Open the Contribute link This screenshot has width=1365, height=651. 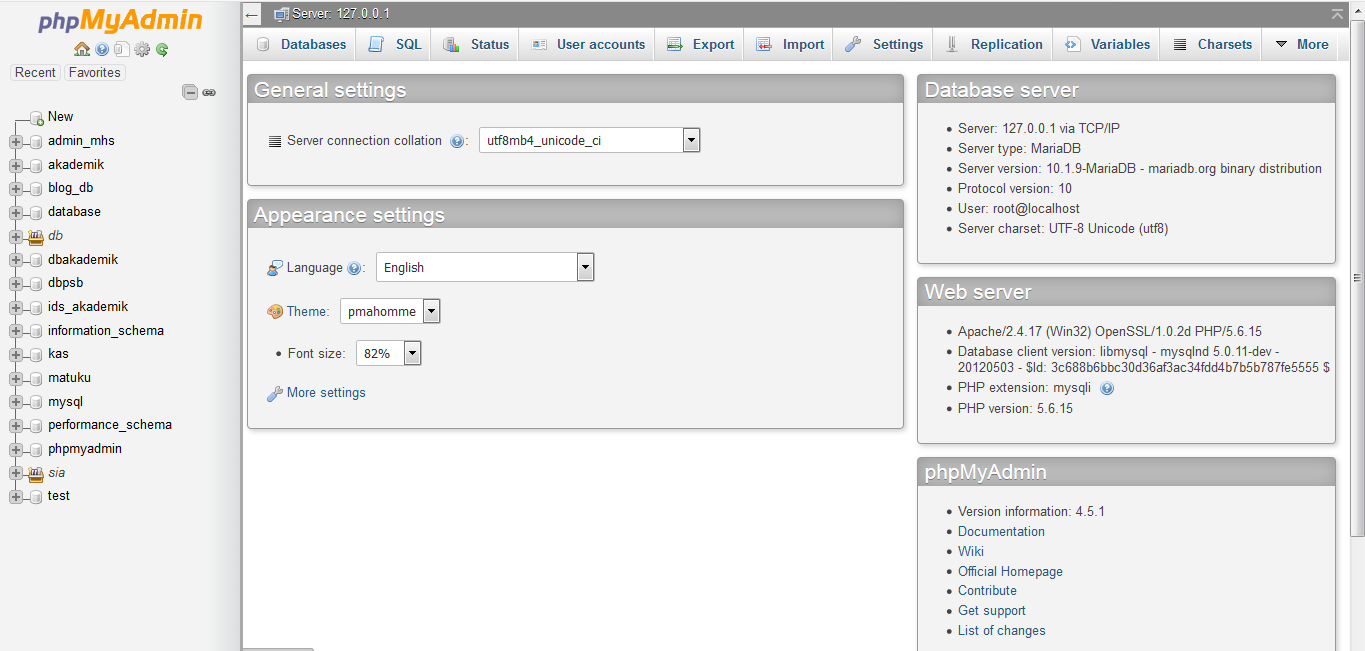[987, 591]
